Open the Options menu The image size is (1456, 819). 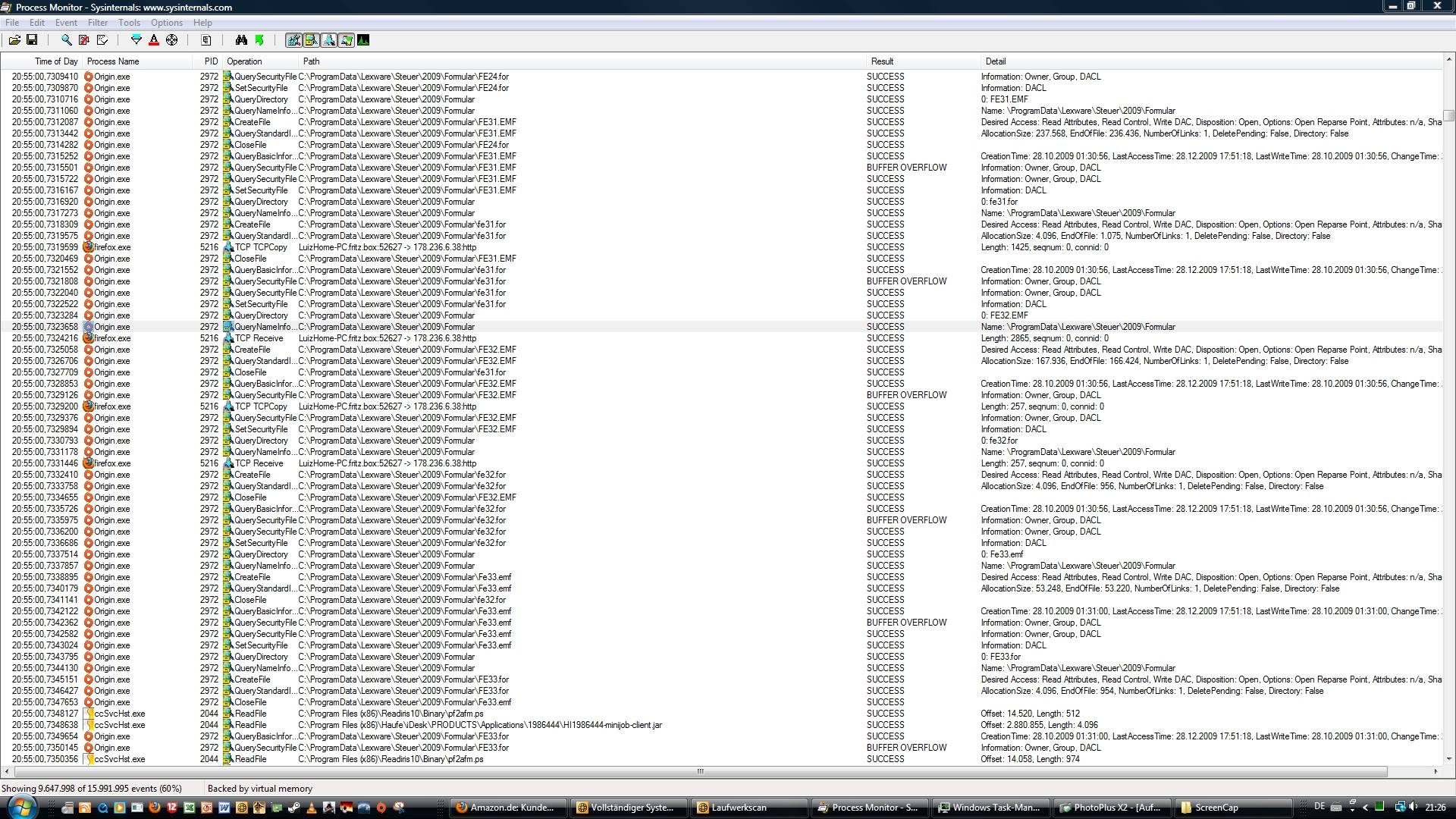click(x=166, y=23)
